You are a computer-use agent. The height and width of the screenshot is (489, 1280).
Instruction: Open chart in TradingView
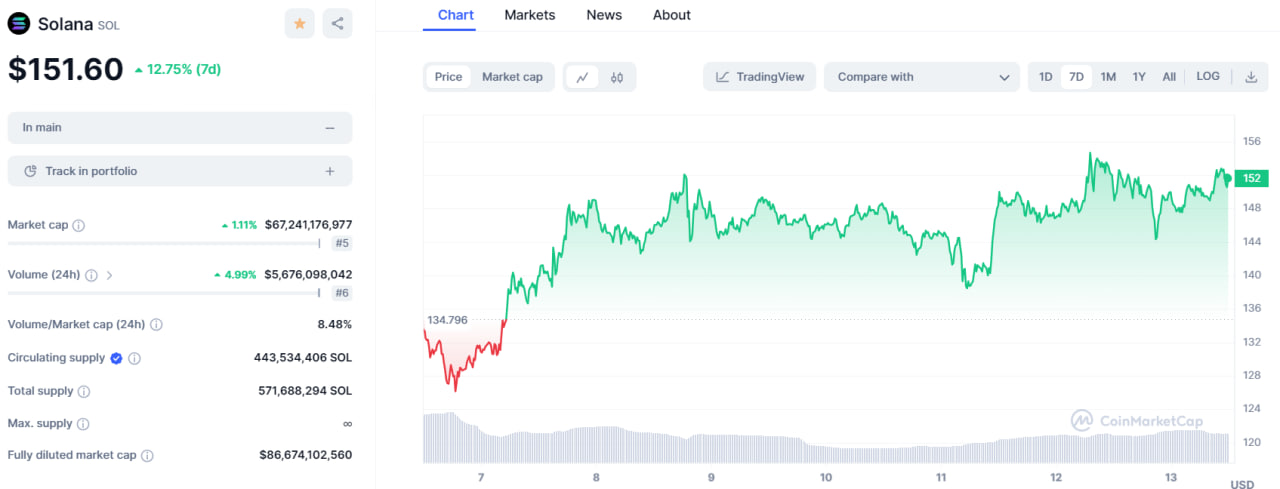point(760,77)
